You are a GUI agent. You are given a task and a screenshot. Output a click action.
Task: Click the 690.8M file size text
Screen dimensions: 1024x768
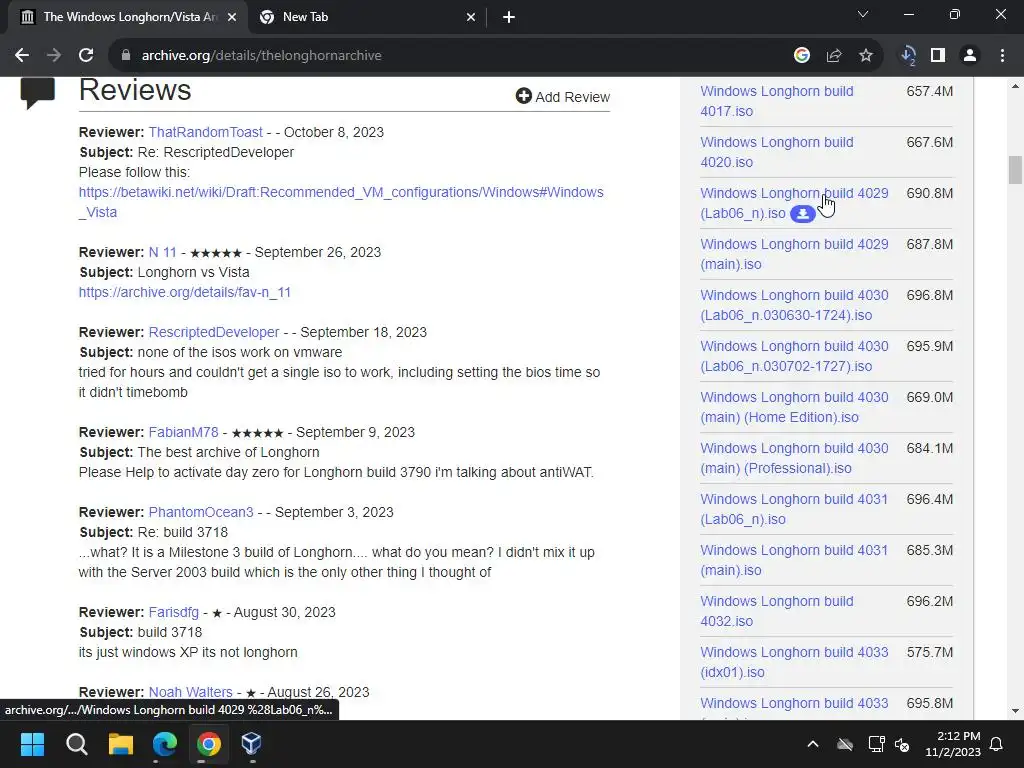point(929,193)
